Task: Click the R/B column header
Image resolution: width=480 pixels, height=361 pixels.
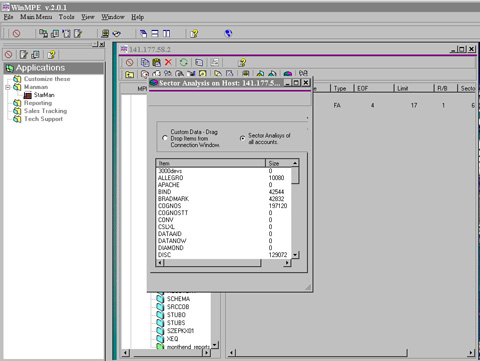Action: point(445,88)
